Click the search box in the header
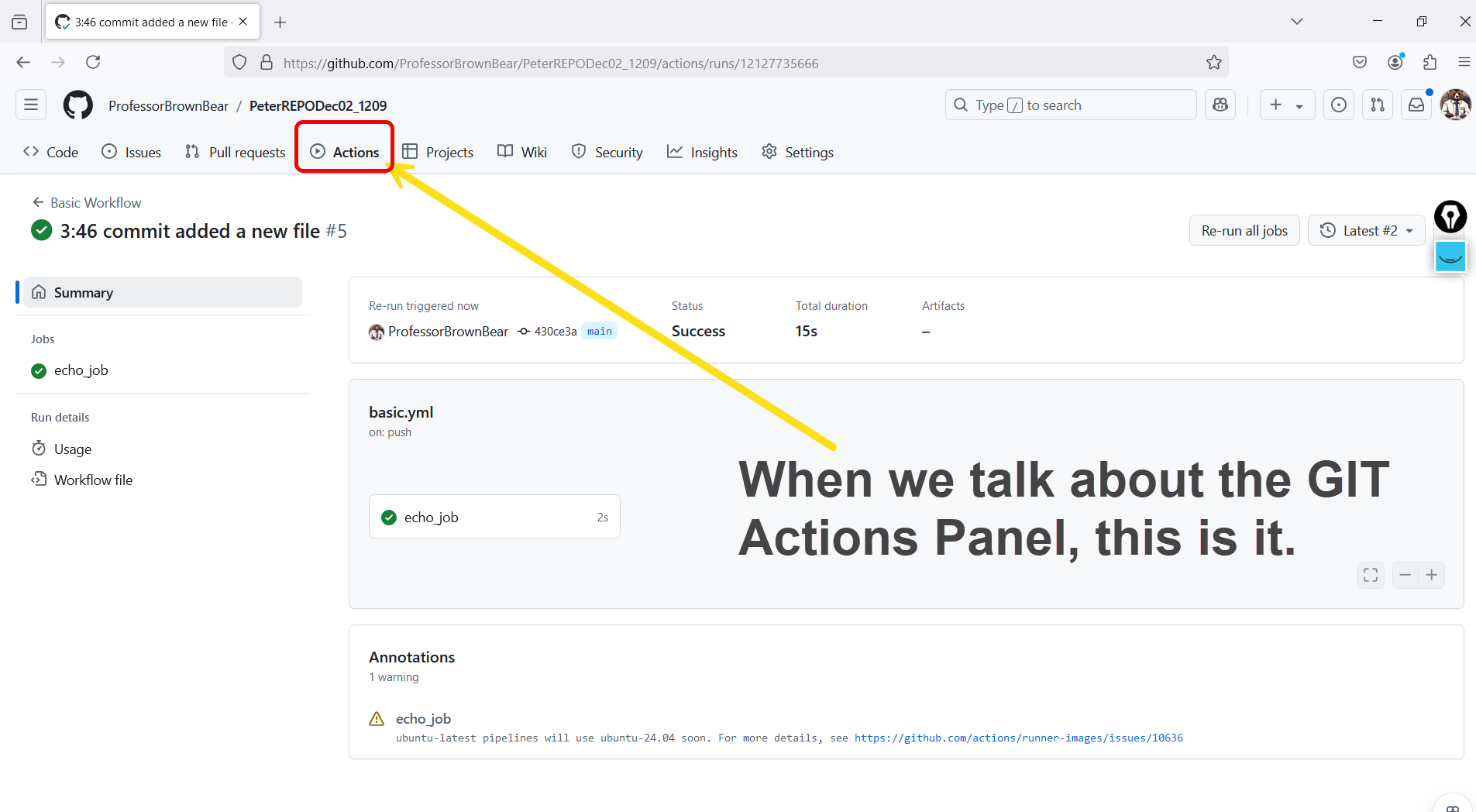Viewport: 1476px width, 812px height. pyautogui.click(x=1071, y=105)
